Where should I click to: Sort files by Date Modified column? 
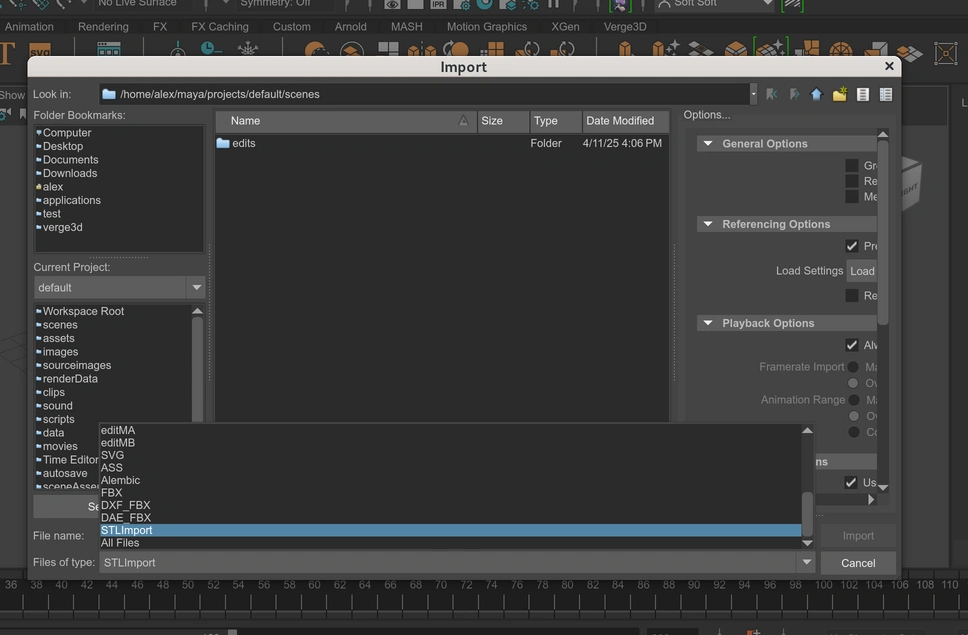tap(625, 121)
